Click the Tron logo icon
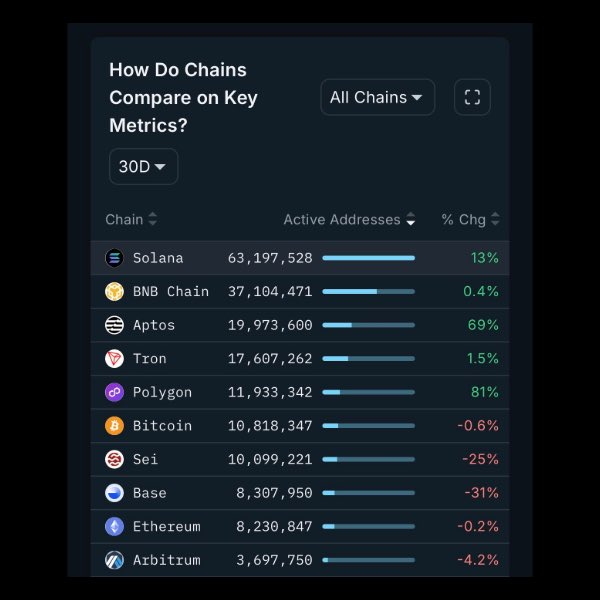600x600 pixels. 114,359
